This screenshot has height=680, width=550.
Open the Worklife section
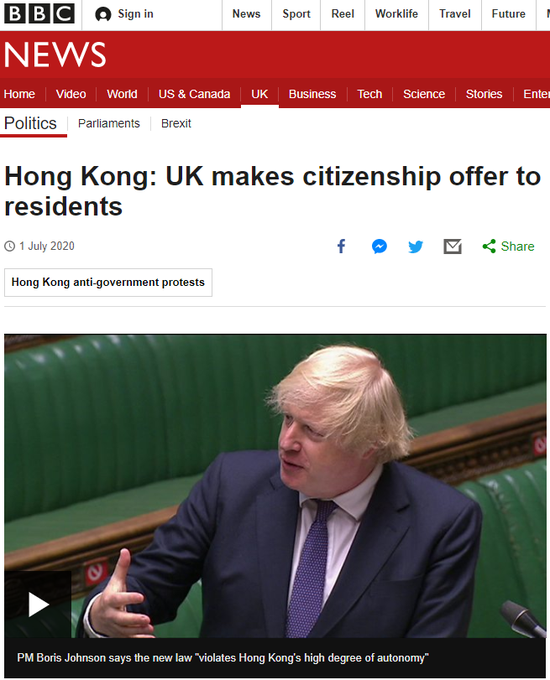[x=396, y=14]
